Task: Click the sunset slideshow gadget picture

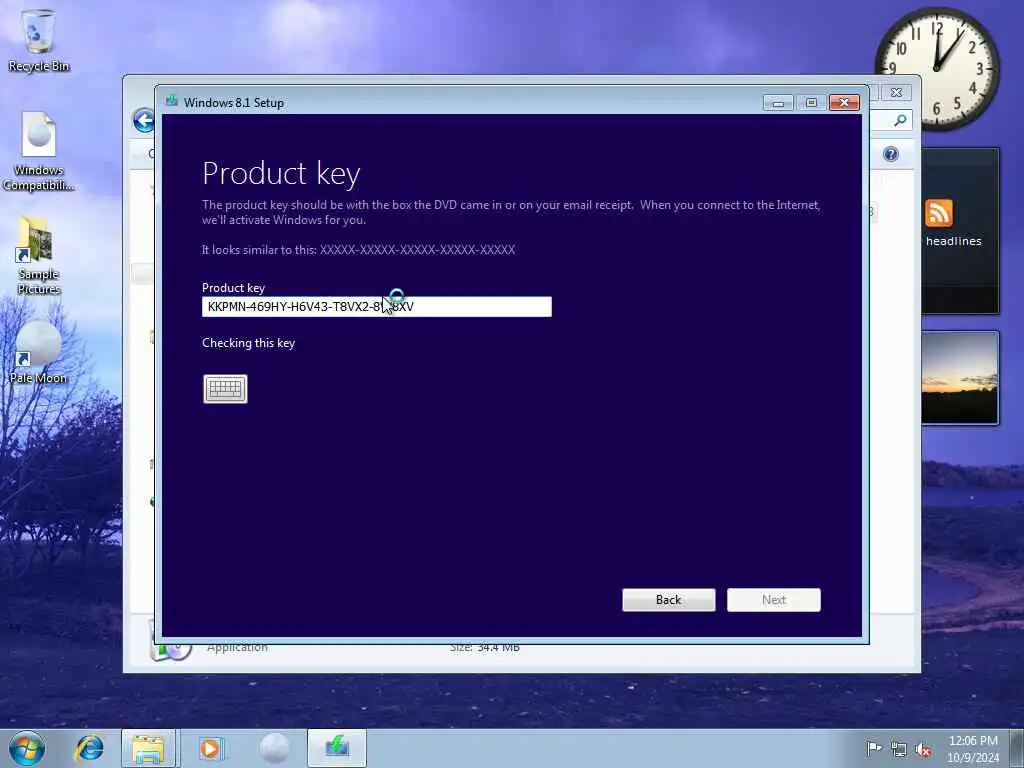Action: point(960,377)
